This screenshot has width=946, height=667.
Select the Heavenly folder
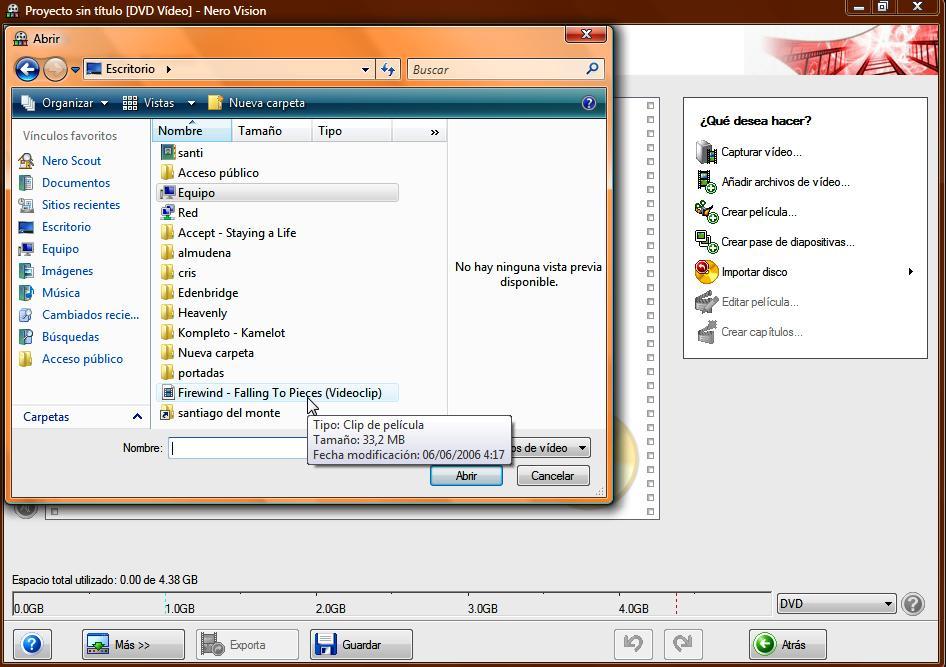point(278,313)
